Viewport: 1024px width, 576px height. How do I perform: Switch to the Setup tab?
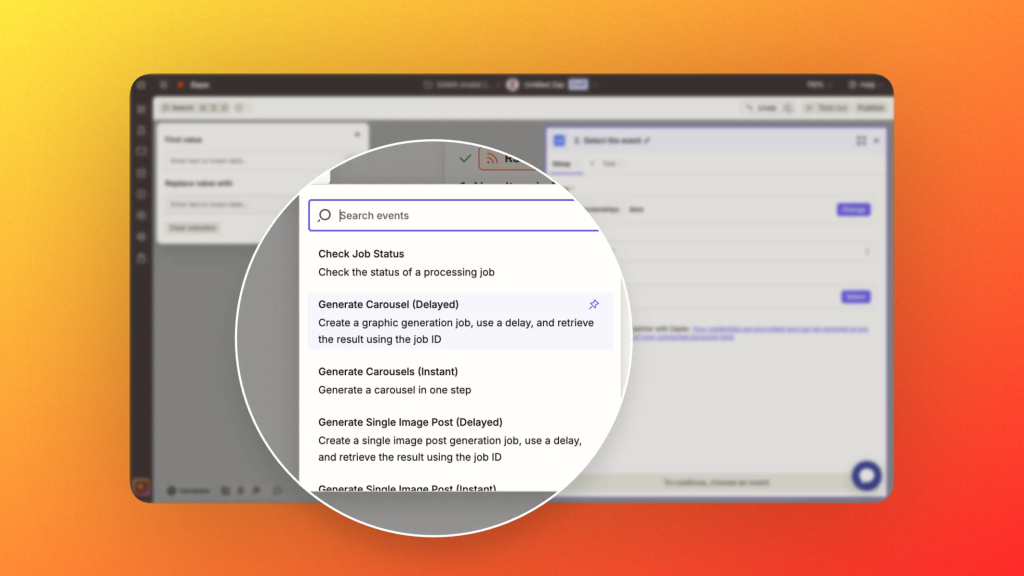[562, 163]
